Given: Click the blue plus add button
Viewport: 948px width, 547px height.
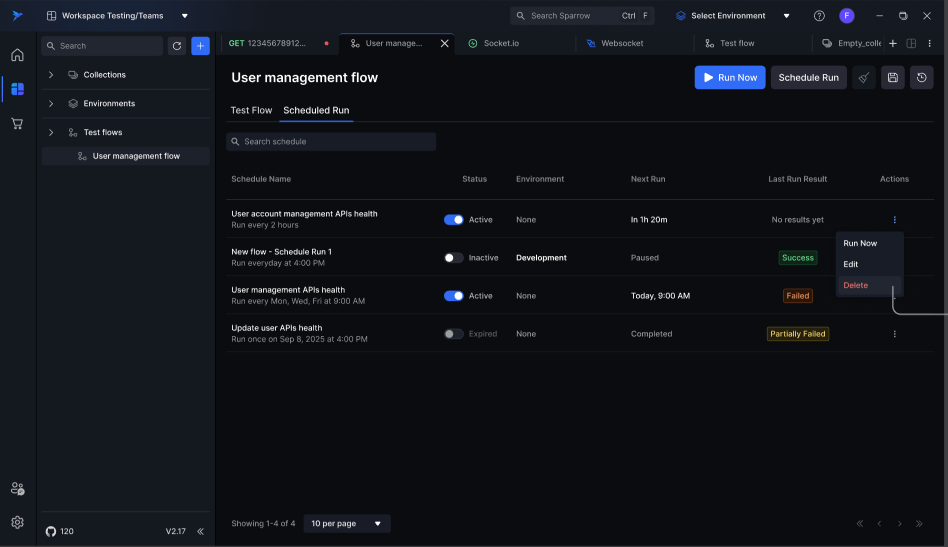Looking at the screenshot, I should (x=200, y=46).
